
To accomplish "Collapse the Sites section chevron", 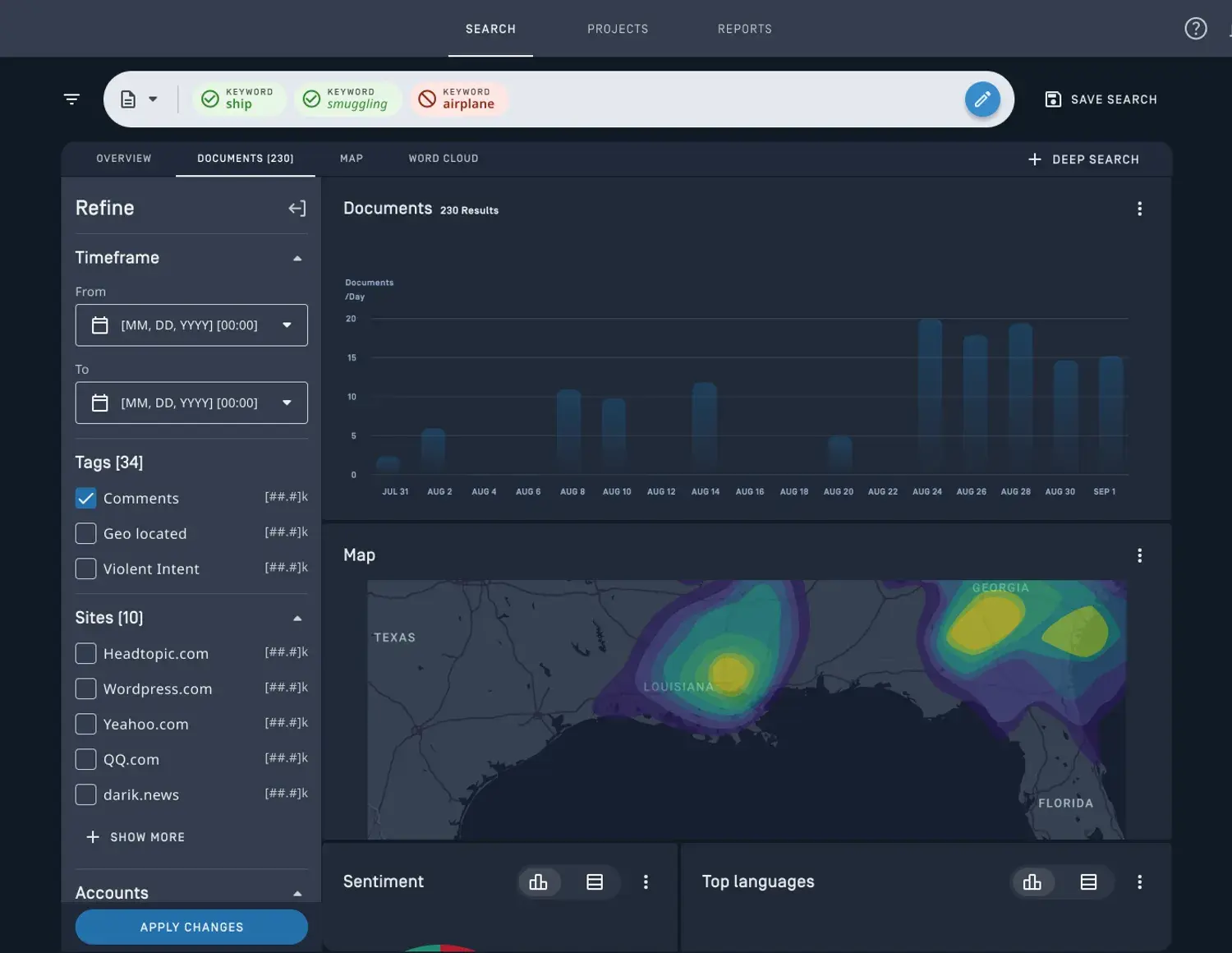I will pos(297,617).
